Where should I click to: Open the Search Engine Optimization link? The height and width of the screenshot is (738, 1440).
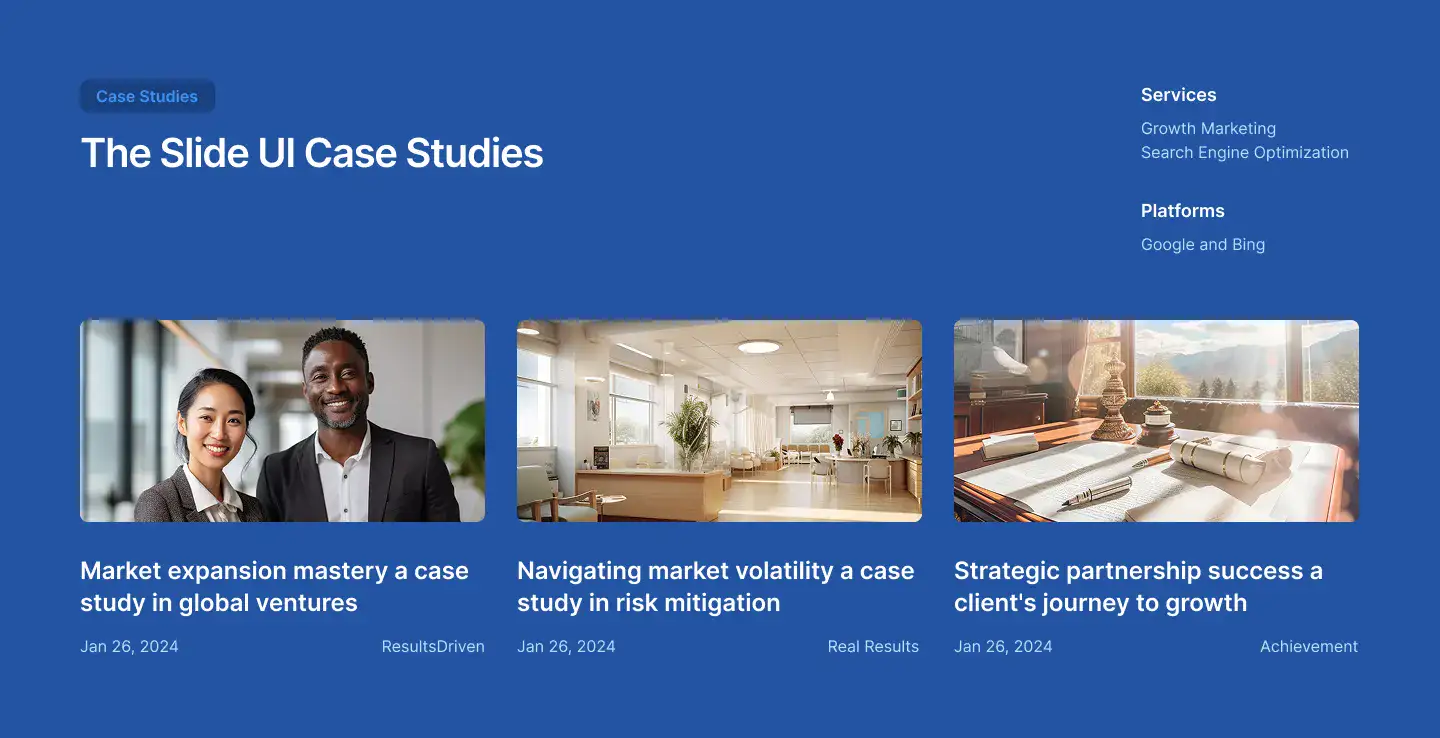pos(1245,152)
